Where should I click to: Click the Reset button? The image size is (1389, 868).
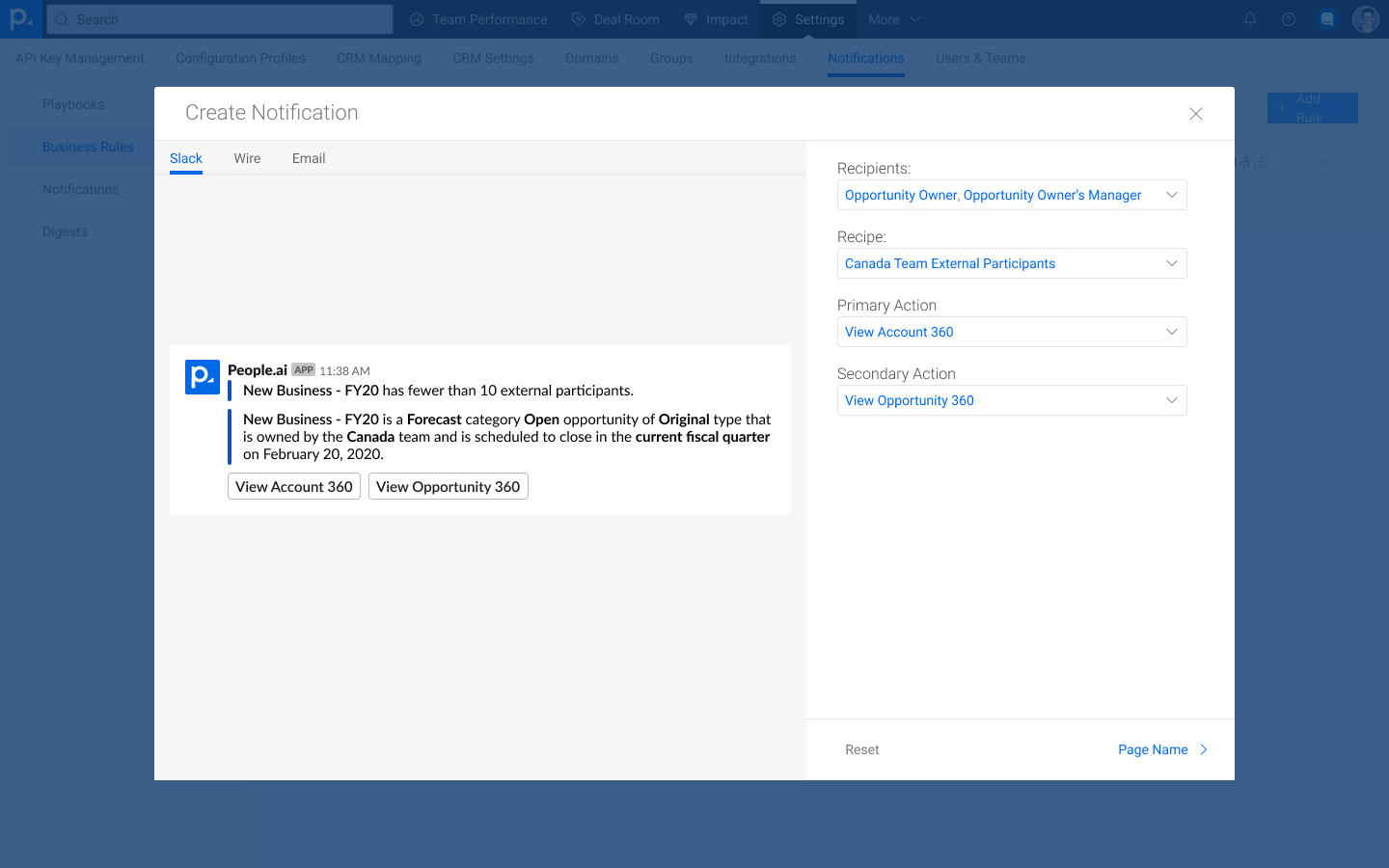point(861,749)
